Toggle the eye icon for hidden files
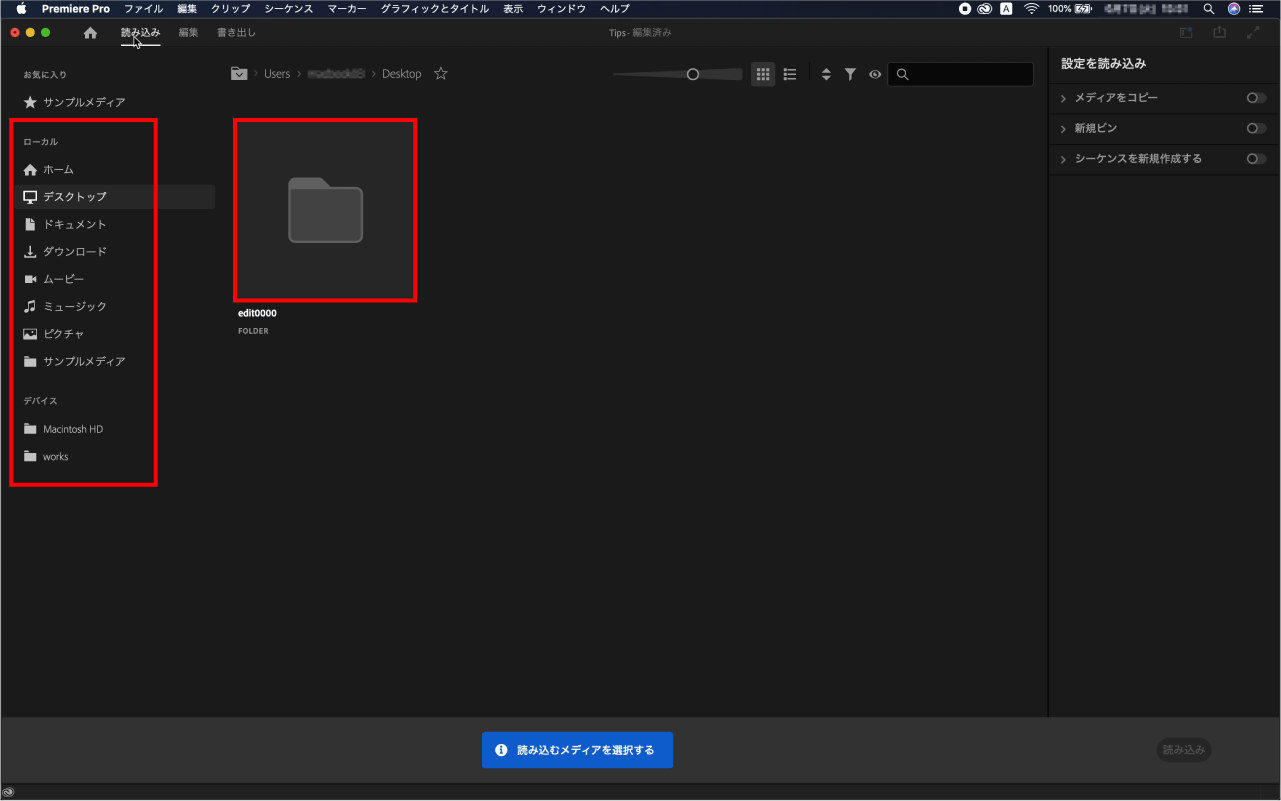 (x=875, y=74)
